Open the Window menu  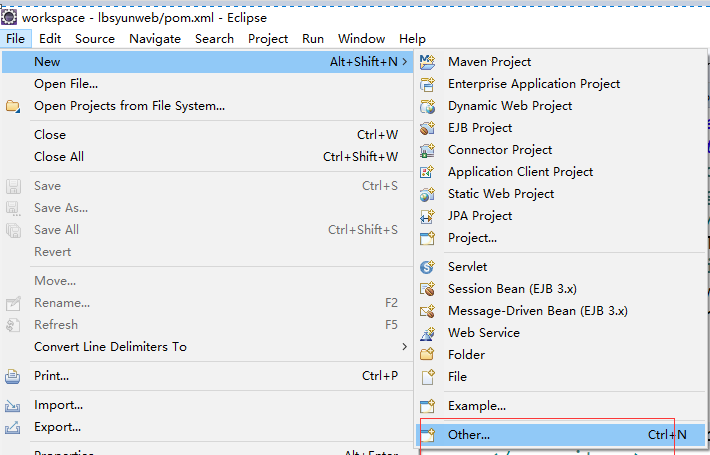(361, 39)
